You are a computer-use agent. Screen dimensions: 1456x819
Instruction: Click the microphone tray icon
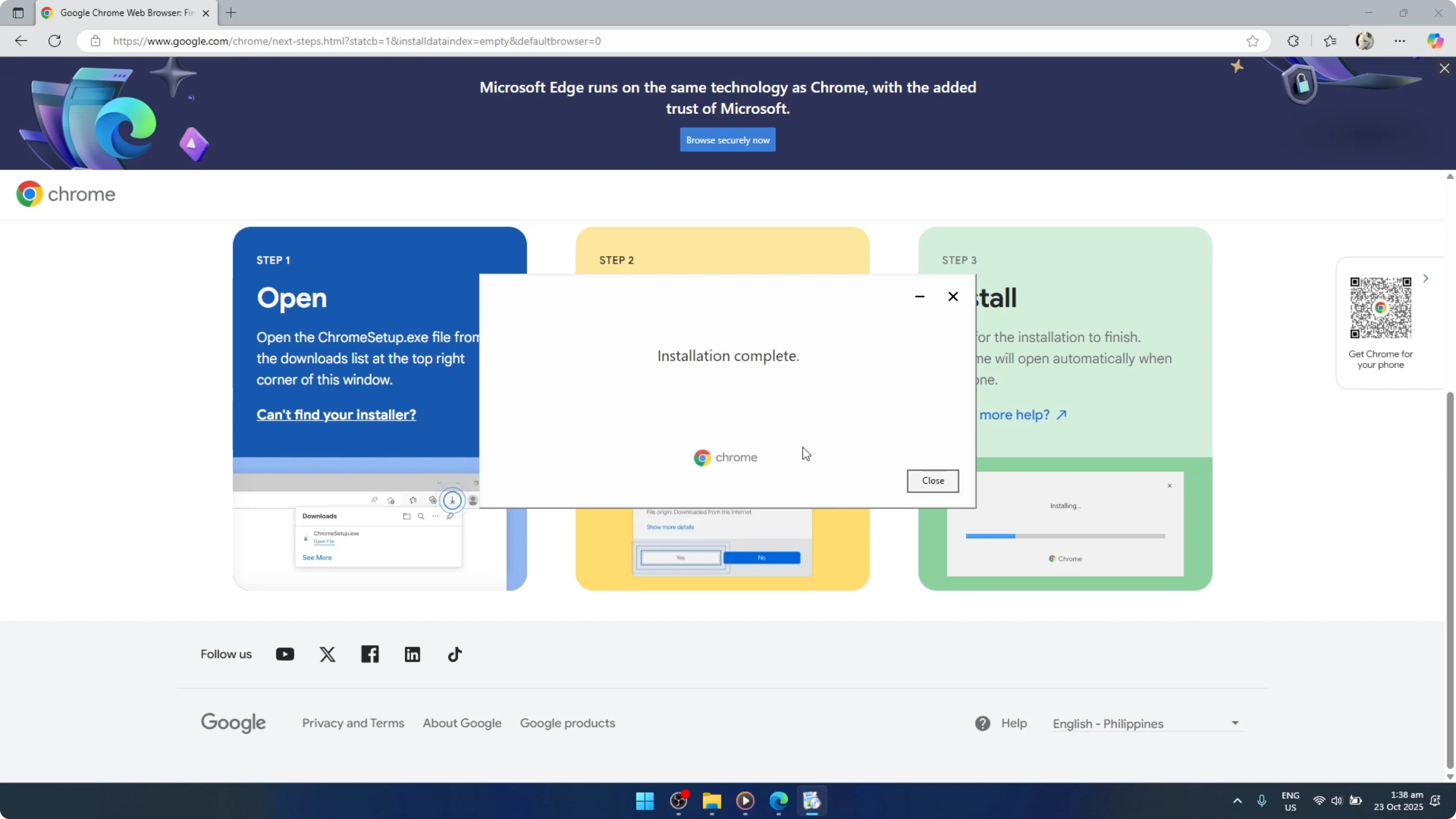[x=1262, y=800]
